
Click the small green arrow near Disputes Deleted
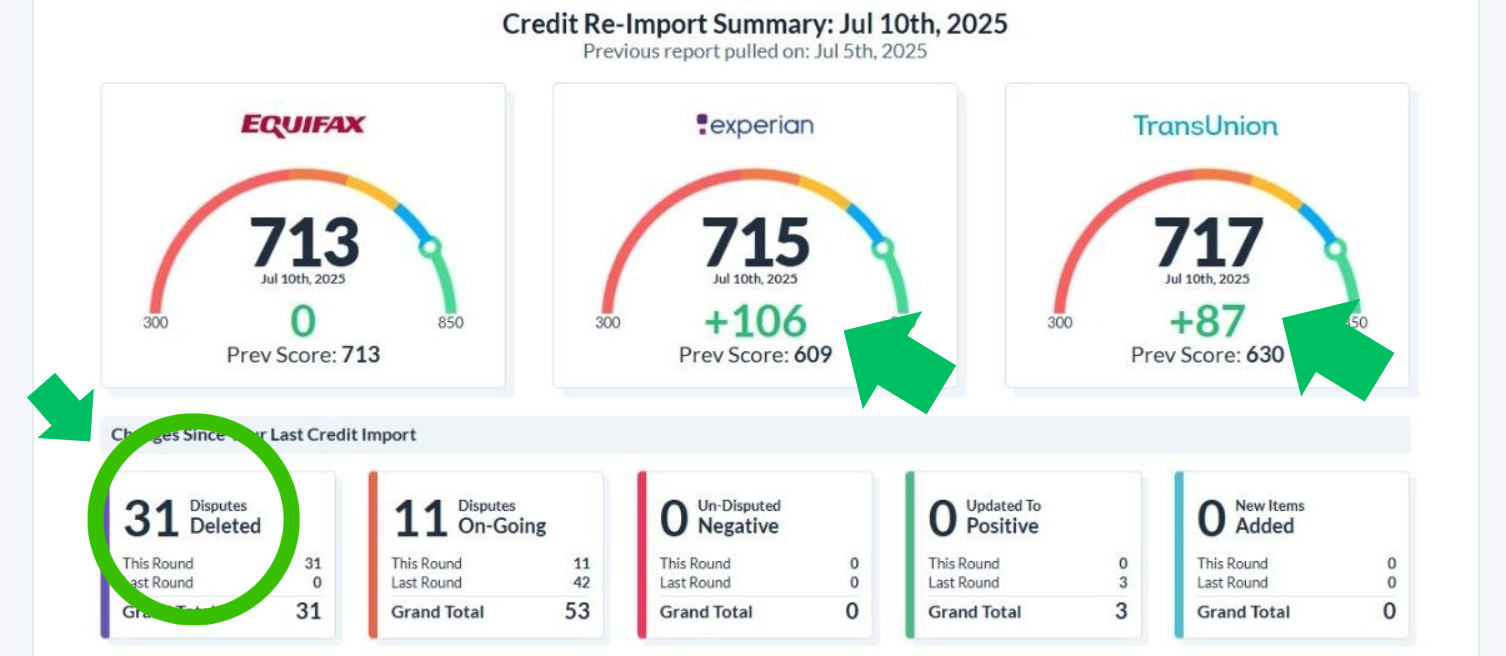coord(59,404)
